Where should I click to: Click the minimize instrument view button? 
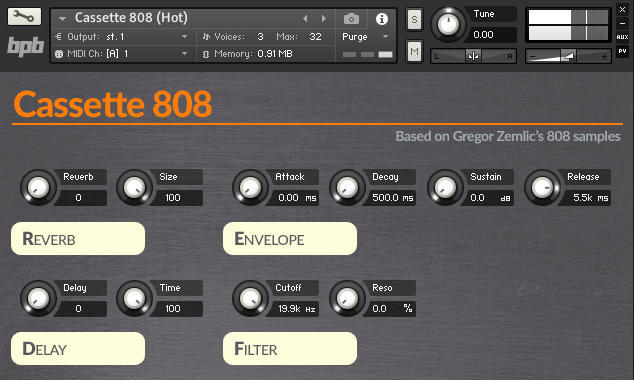click(622, 23)
